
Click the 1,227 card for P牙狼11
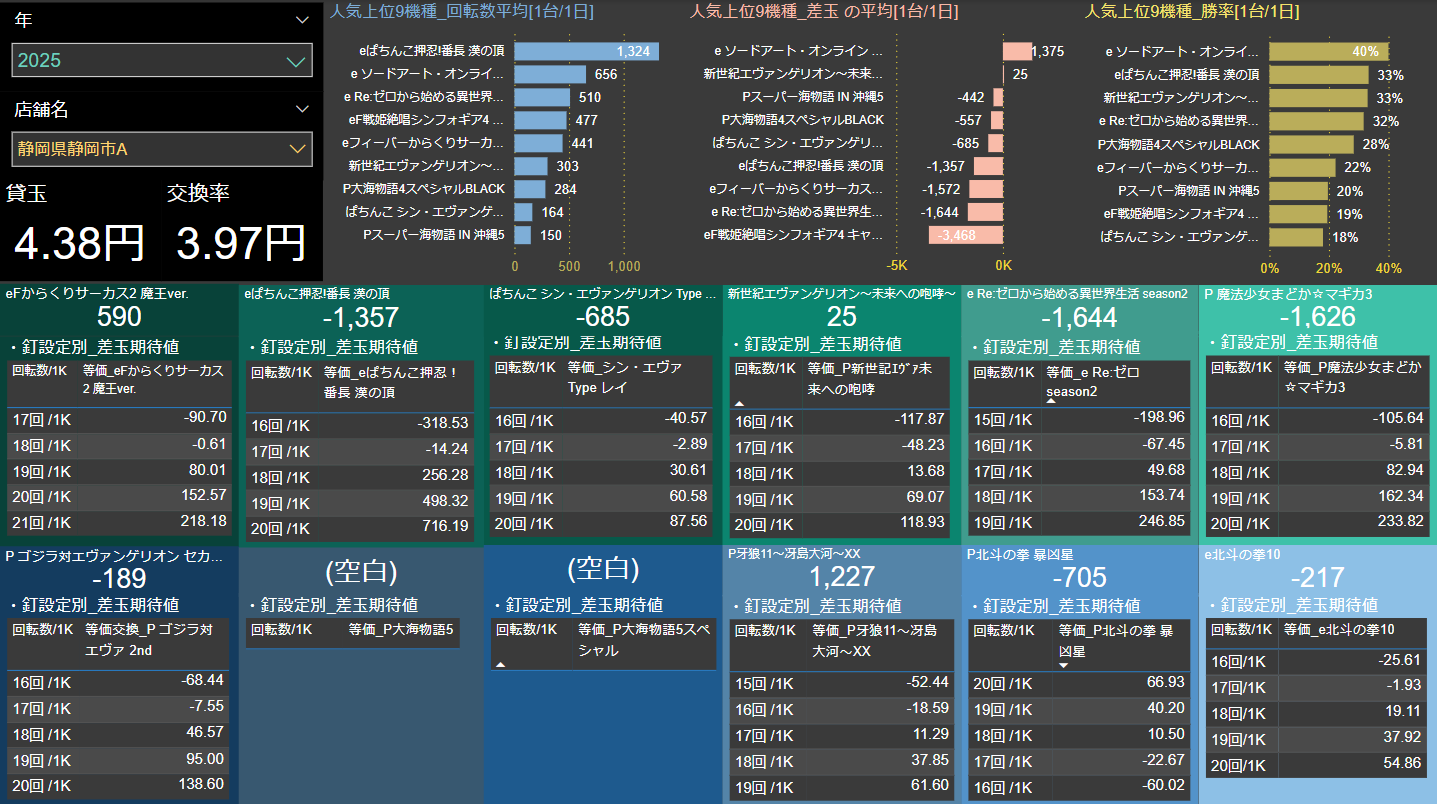841,577
